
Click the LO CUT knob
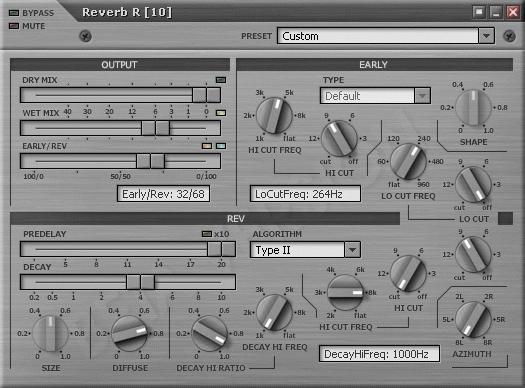[473, 184]
